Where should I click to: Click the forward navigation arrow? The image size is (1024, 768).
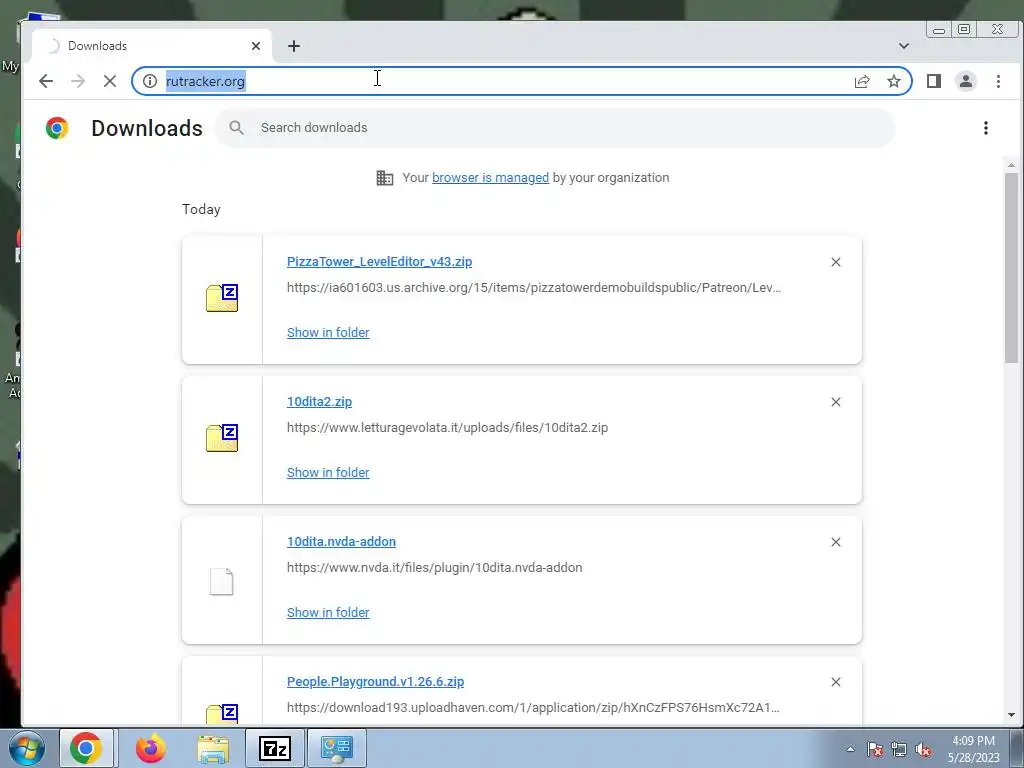[78, 81]
